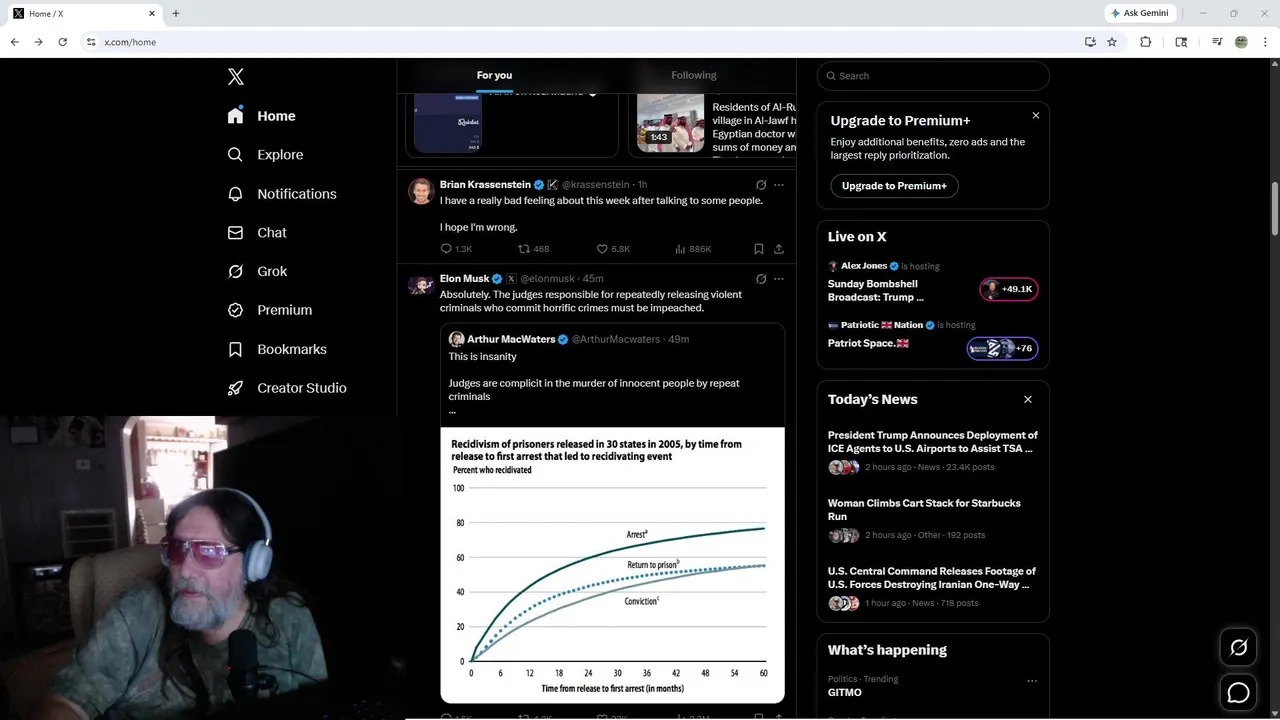Repost Brian Krassenstein's post
The image size is (1280, 720).
[533, 249]
